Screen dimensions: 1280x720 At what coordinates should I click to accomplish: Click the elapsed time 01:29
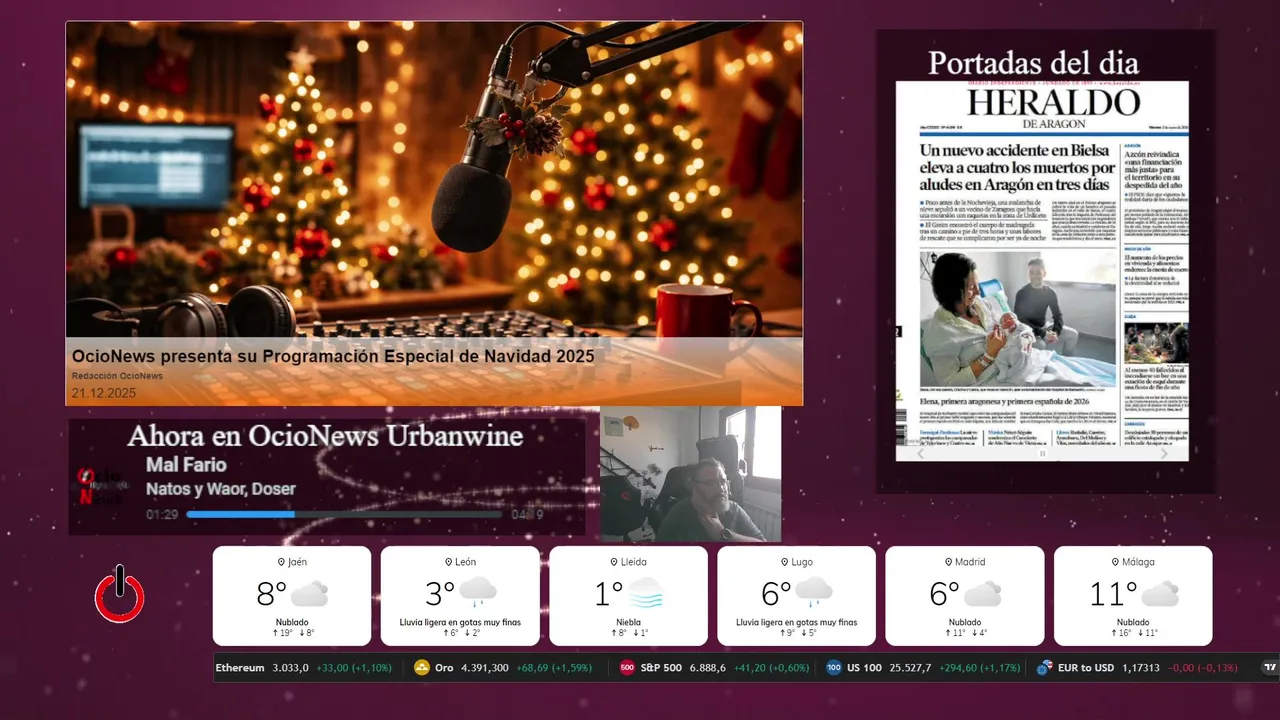162,515
